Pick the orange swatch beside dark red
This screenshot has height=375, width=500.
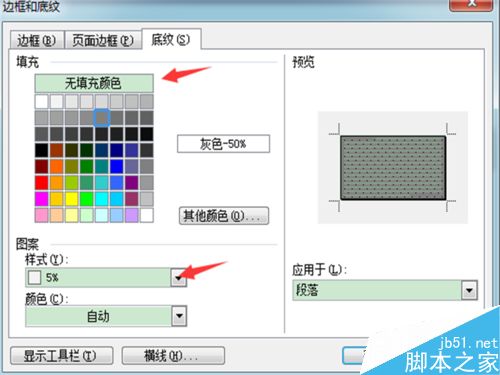click(57, 166)
